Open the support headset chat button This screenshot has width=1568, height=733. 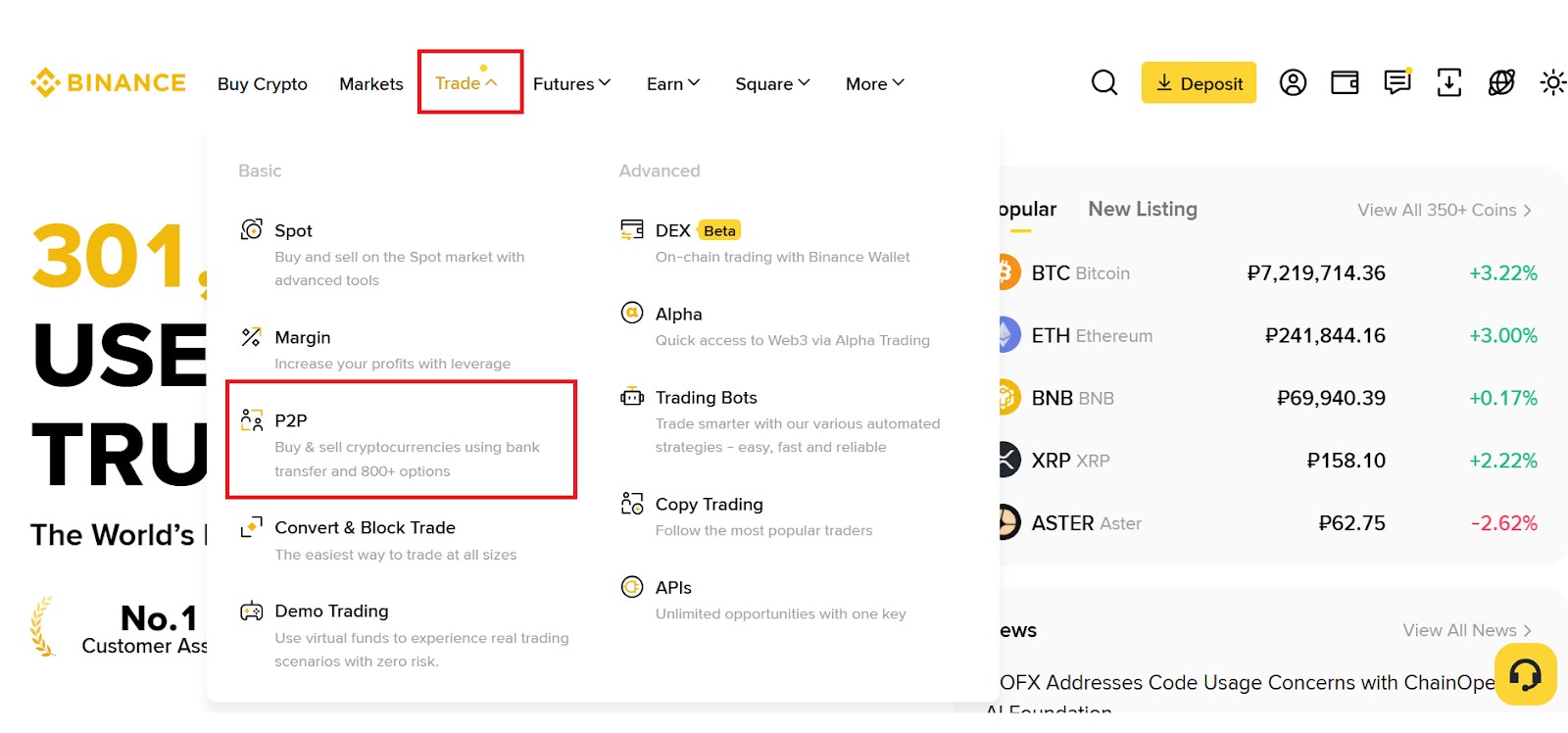1525,674
